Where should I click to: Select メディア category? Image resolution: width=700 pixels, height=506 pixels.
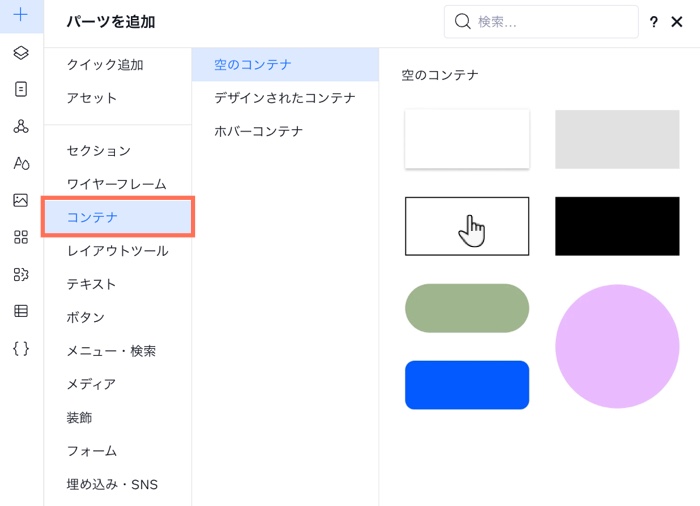point(91,384)
